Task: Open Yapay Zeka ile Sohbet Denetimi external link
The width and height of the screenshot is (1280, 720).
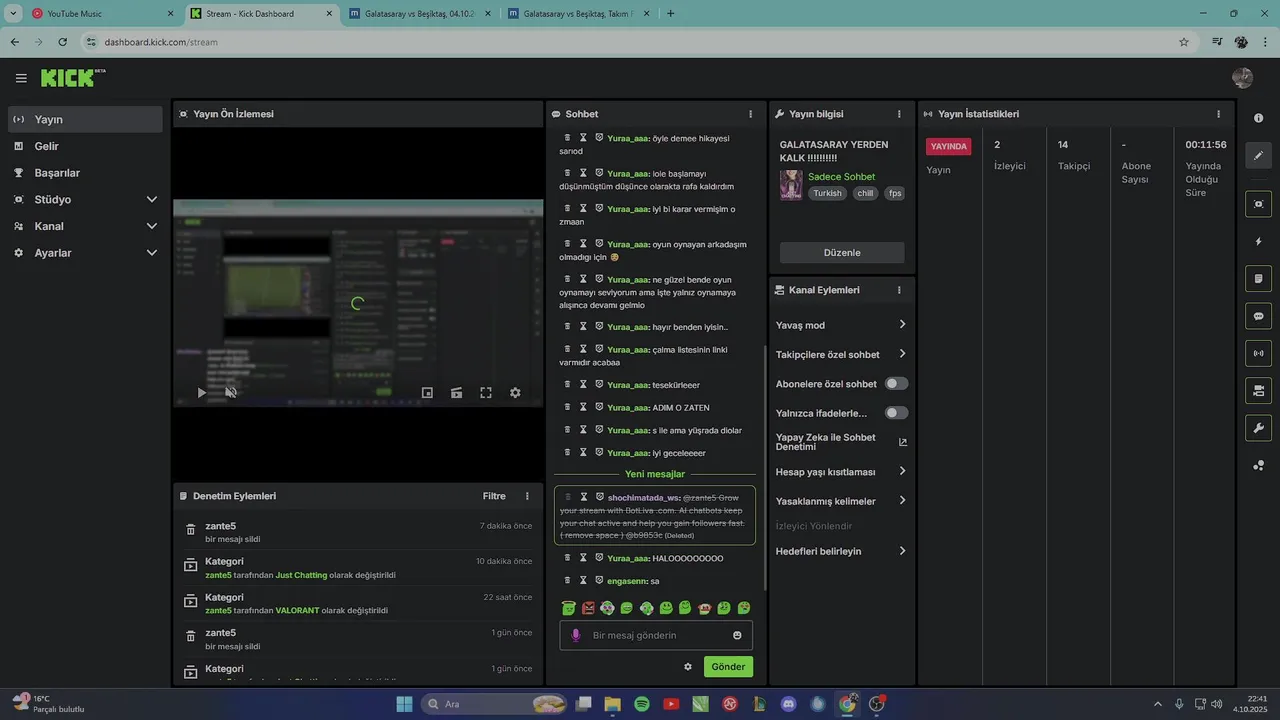Action: pos(903,442)
